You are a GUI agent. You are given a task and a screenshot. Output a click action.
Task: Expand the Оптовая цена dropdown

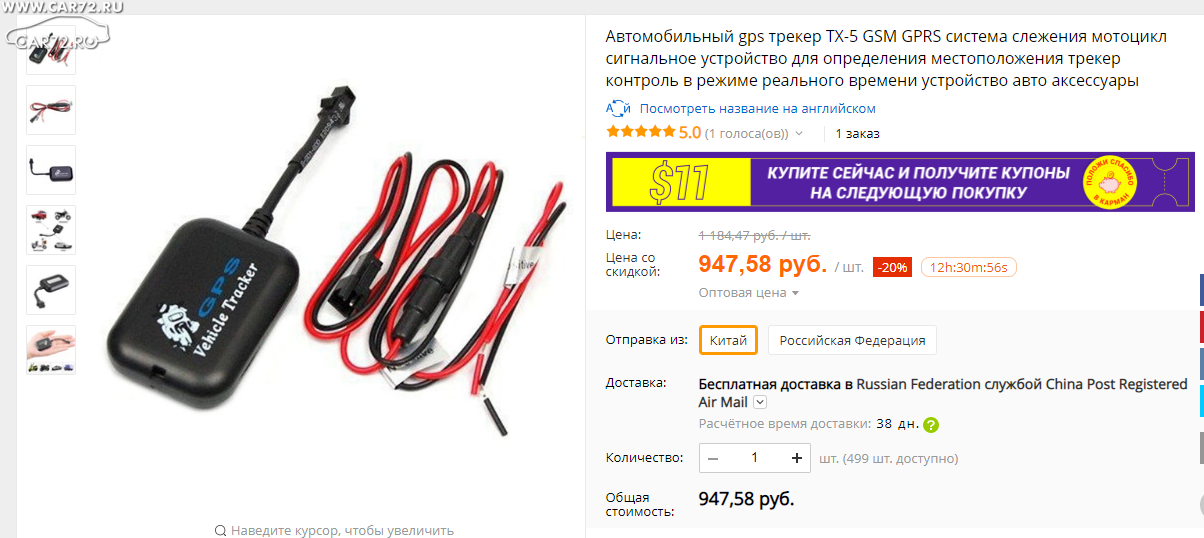pos(749,293)
